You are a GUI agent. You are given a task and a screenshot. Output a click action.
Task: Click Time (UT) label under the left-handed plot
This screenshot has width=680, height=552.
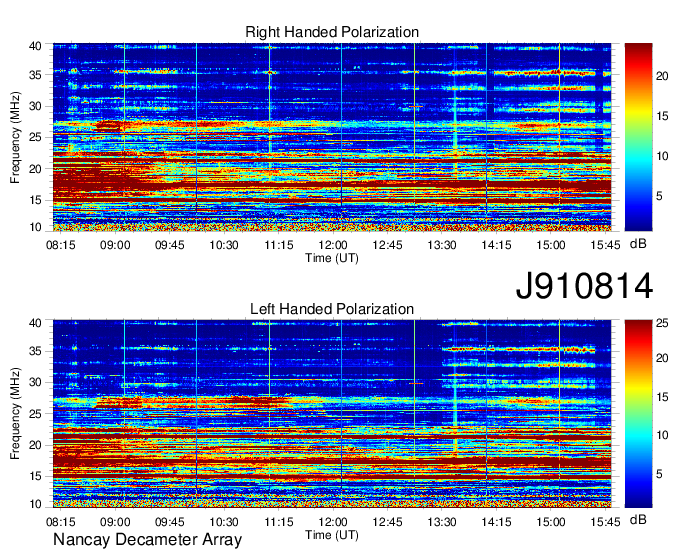[x=332, y=535]
